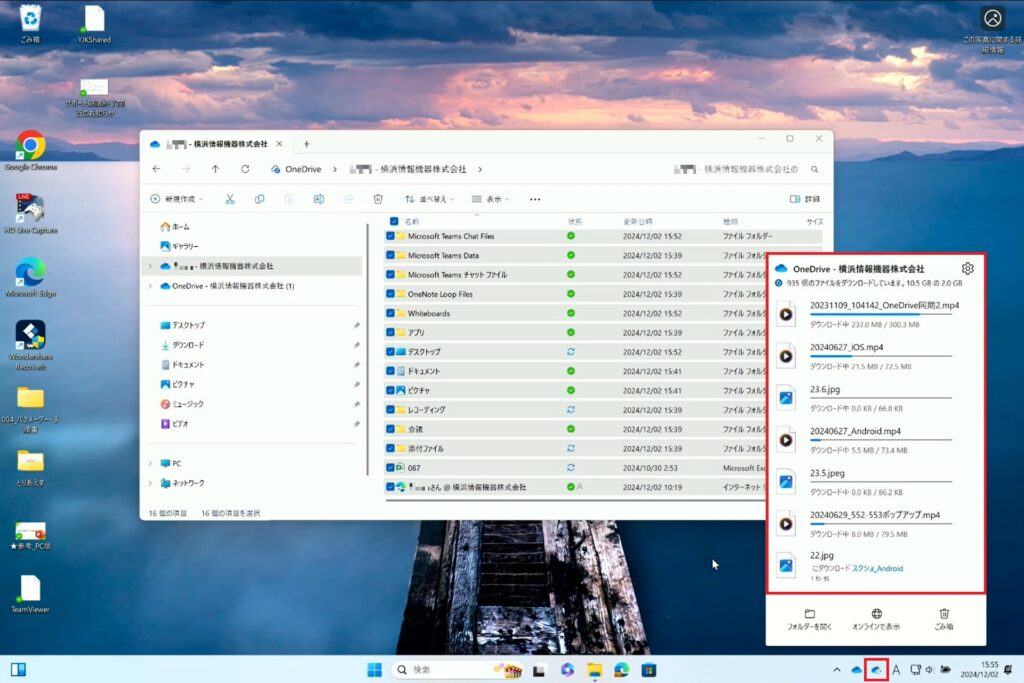This screenshot has width=1024, height=683.
Task: Click the chevron at the end of the address path
Action: pyautogui.click(x=480, y=169)
